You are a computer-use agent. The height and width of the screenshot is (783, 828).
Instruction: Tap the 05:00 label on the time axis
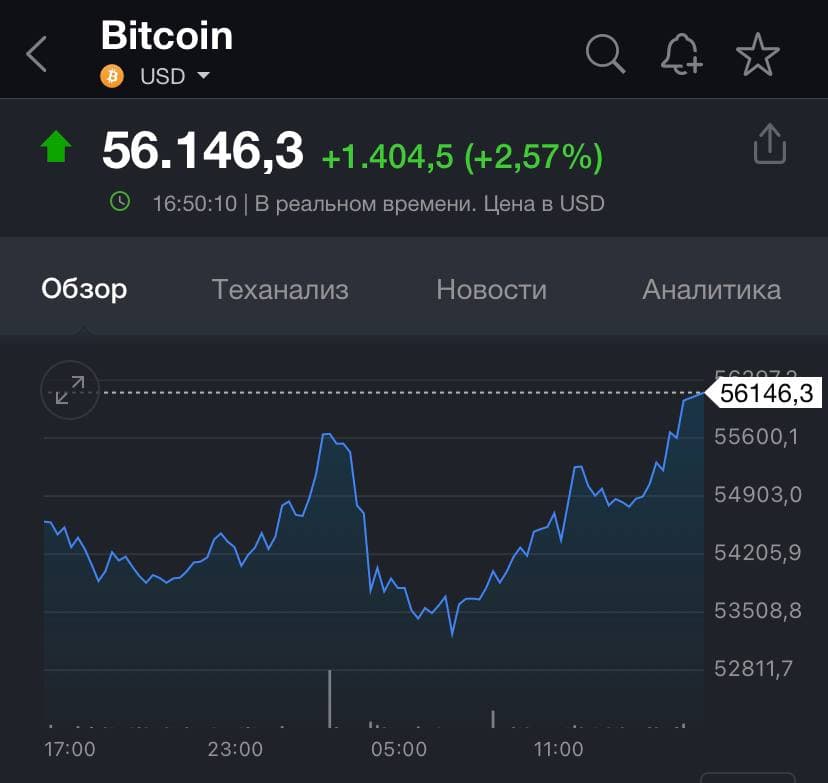pyautogui.click(x=398, y=748)
